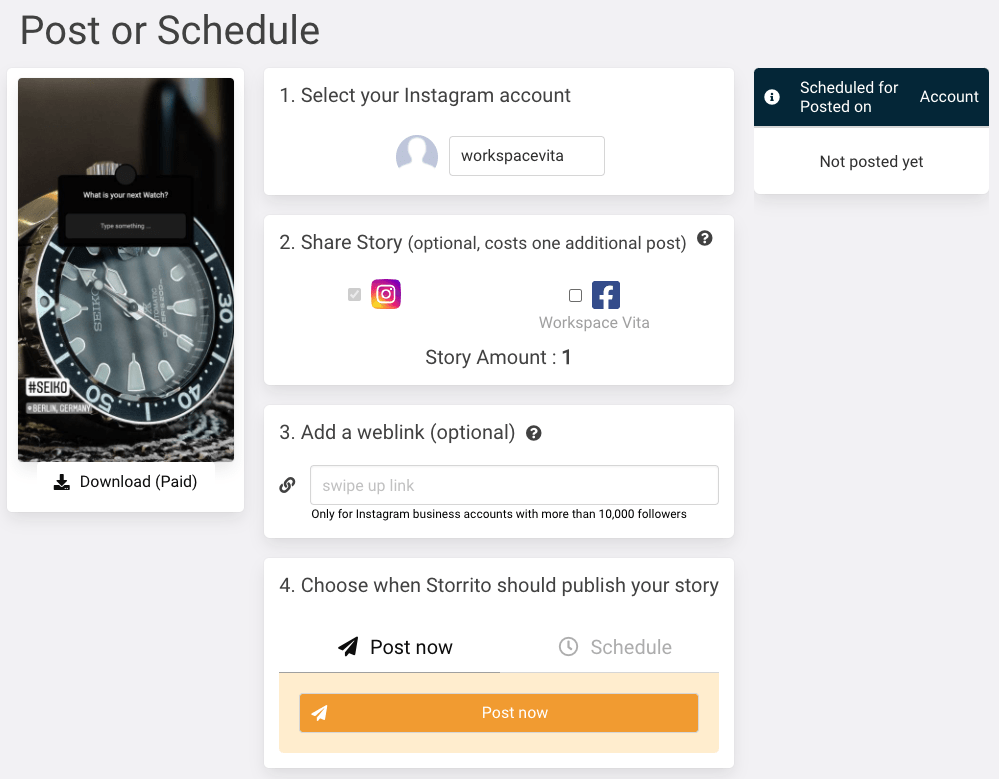Click the Workspace Vita page label
Screen dimensions: 999x779
594,323
